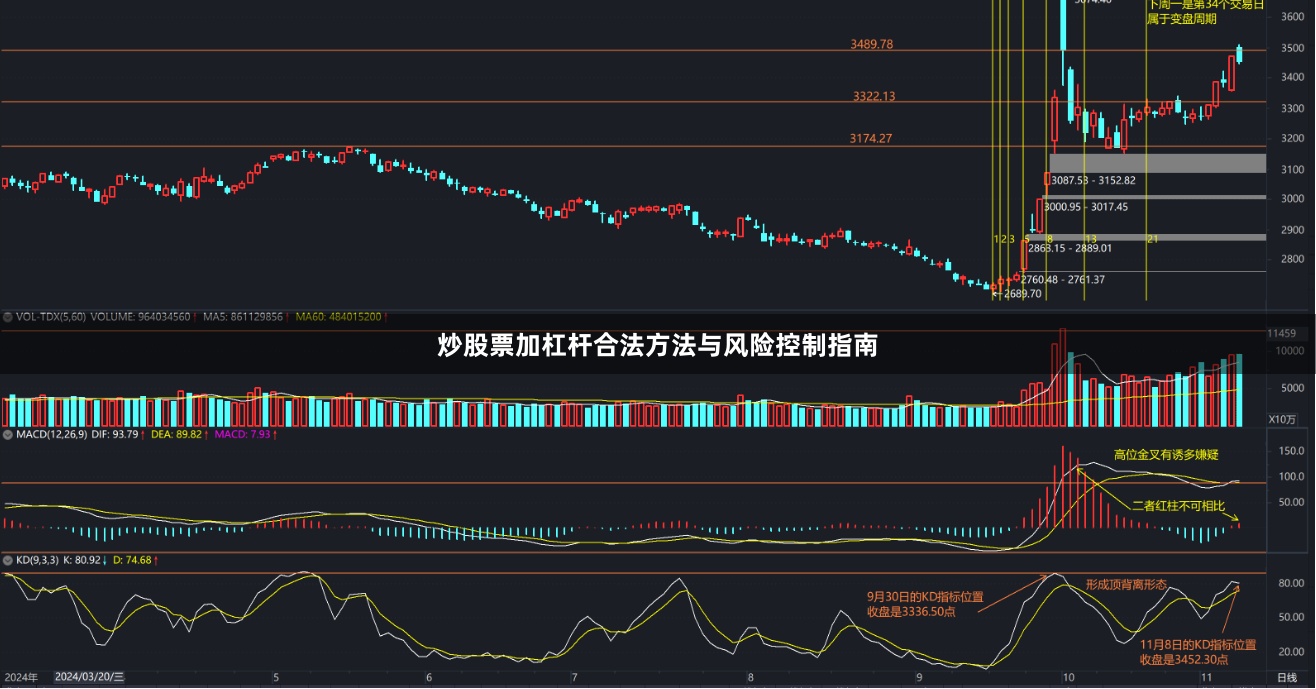Screen dimensions: 1316x689
Task: Click the X10万 volume unit label
Action: coord(1281,419)
